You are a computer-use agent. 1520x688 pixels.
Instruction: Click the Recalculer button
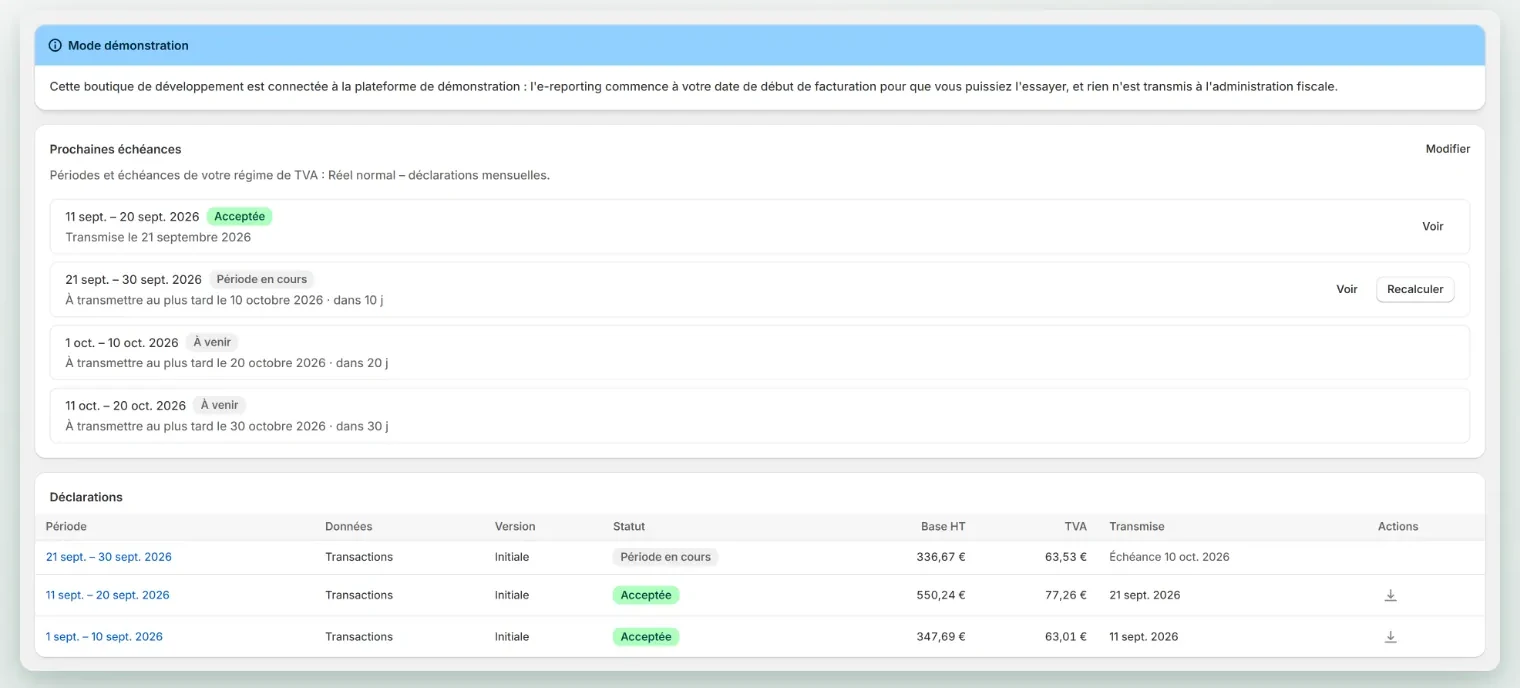[x=1415, y=289]
